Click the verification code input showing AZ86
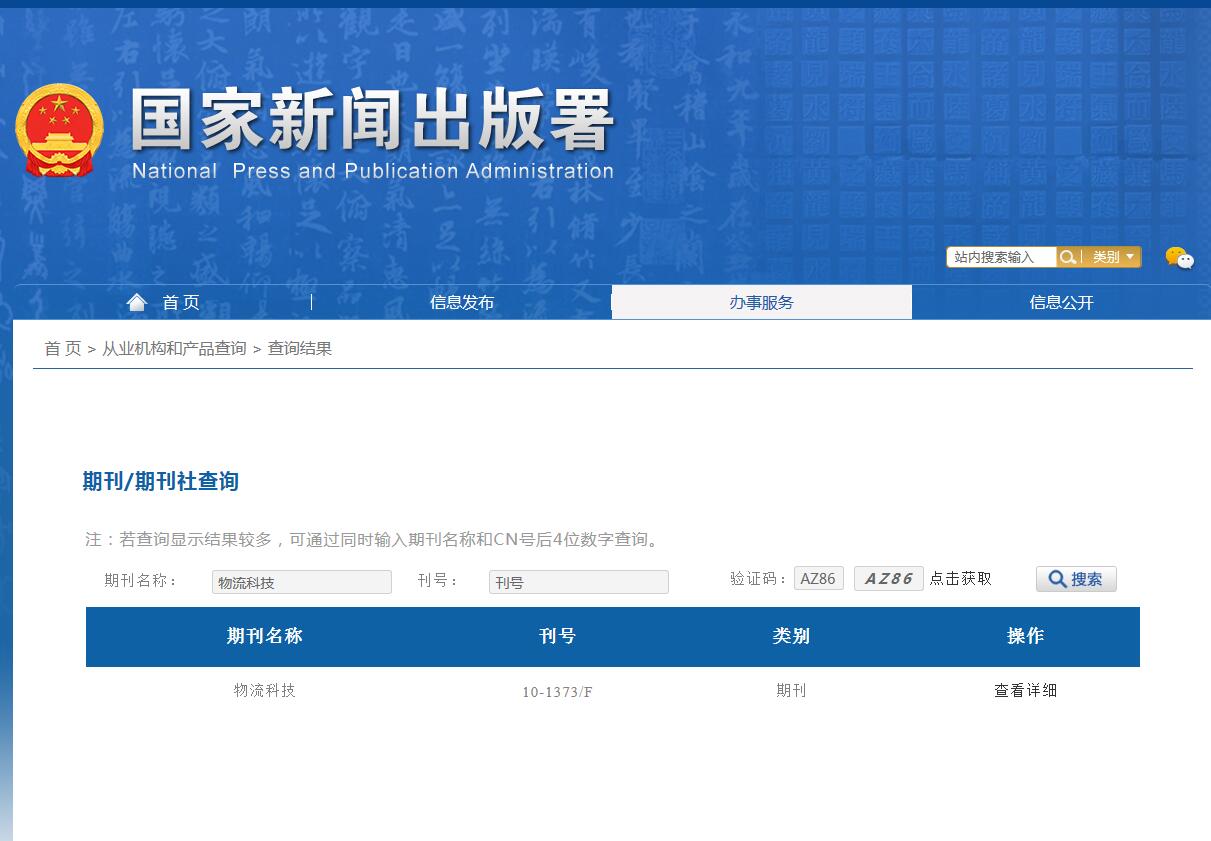 point(818,577)
